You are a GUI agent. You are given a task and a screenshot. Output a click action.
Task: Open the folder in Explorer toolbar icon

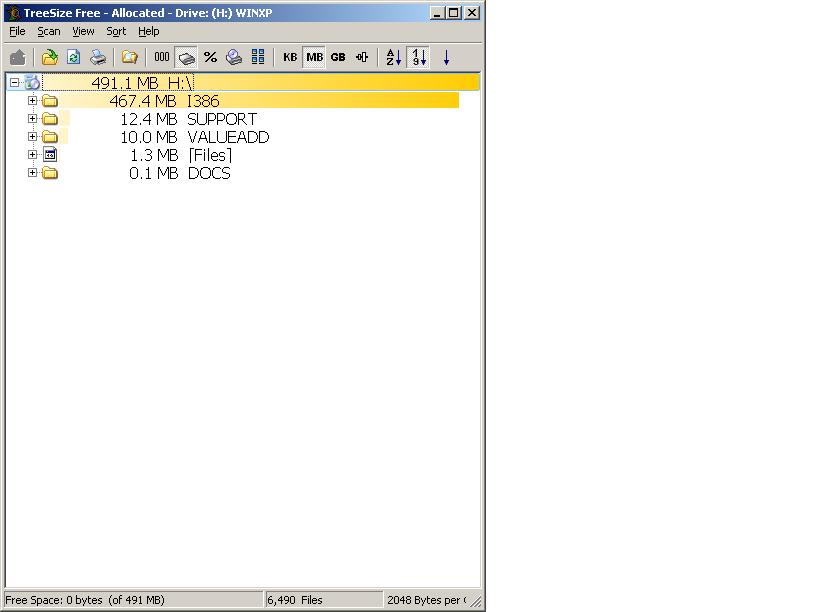(130, 57)
